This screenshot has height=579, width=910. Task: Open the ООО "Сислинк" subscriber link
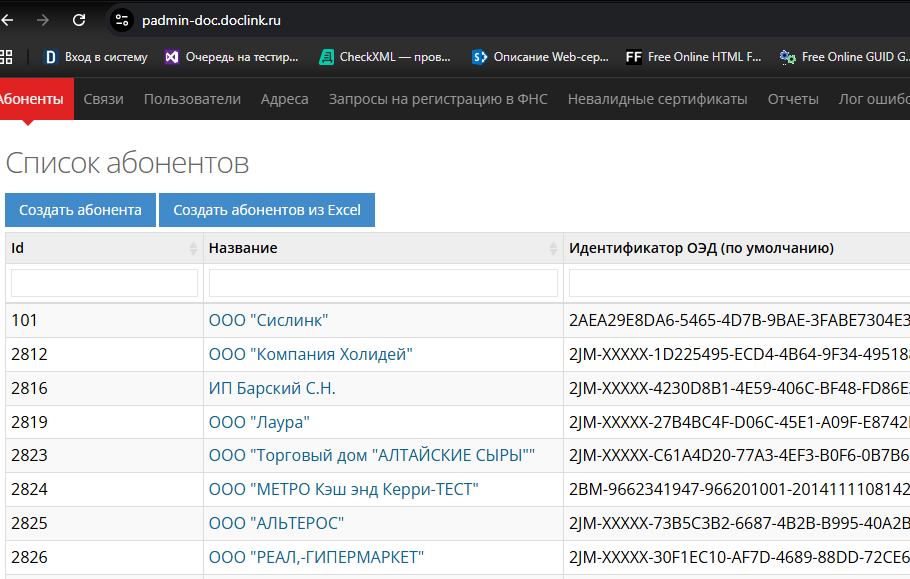[268, 320]
